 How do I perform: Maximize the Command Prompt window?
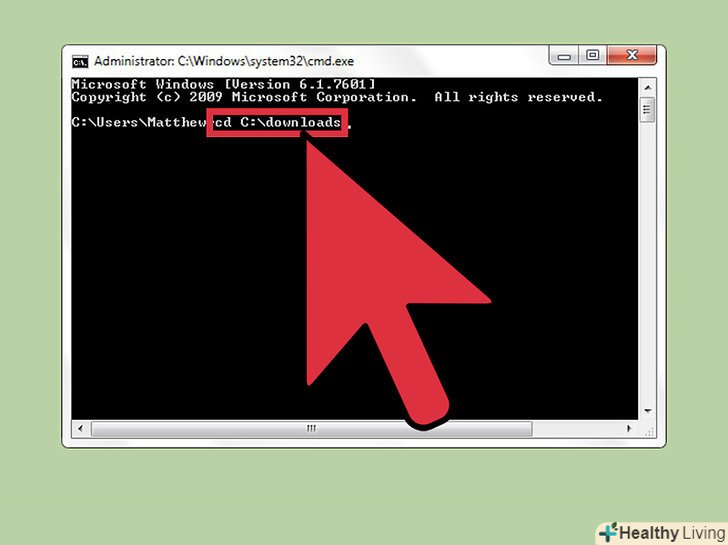tap(592, 55)
